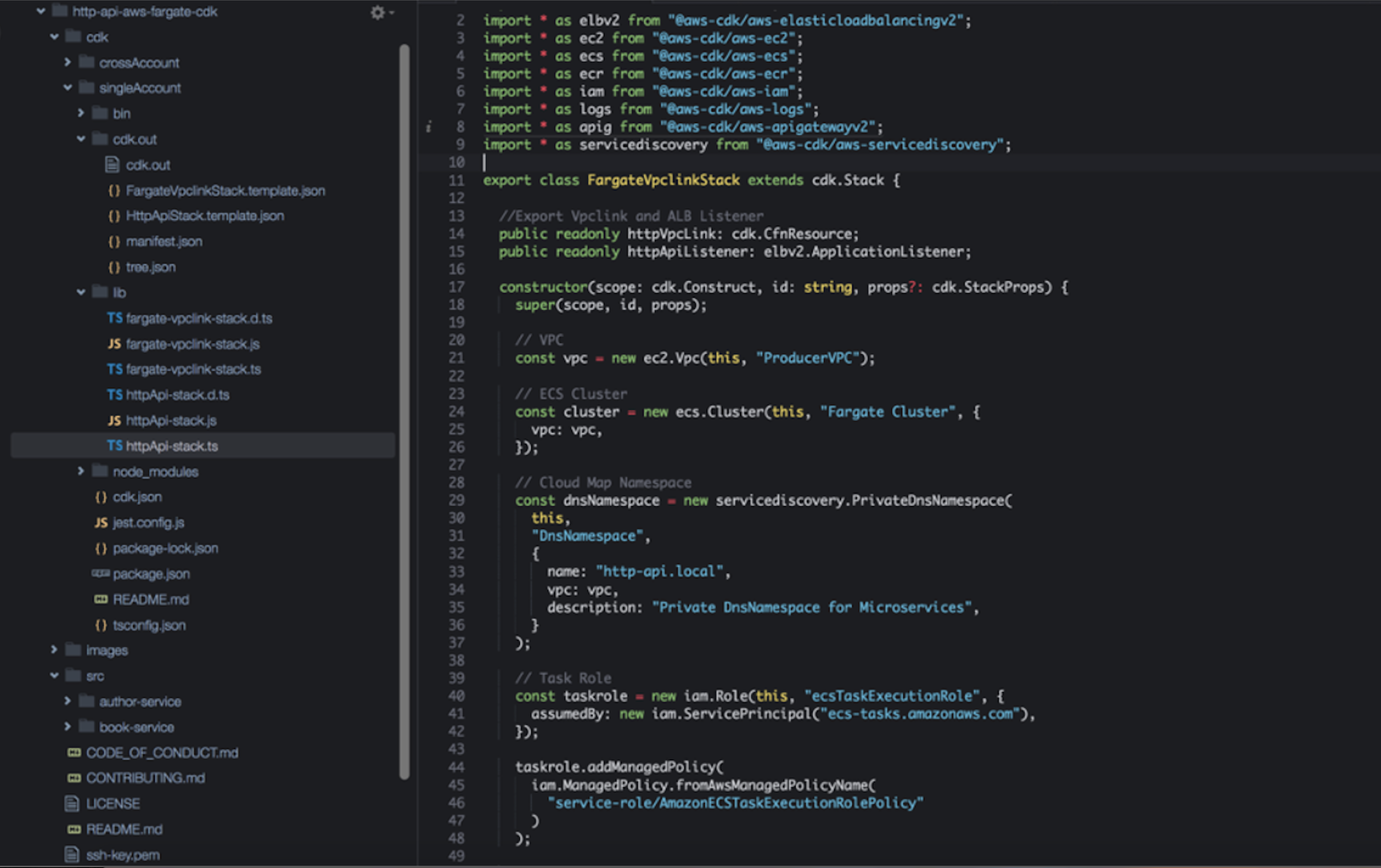Click JS icon of httpApi-stack.js
Viewport: 1381px width, 868px height.
(x=115, y=421)
